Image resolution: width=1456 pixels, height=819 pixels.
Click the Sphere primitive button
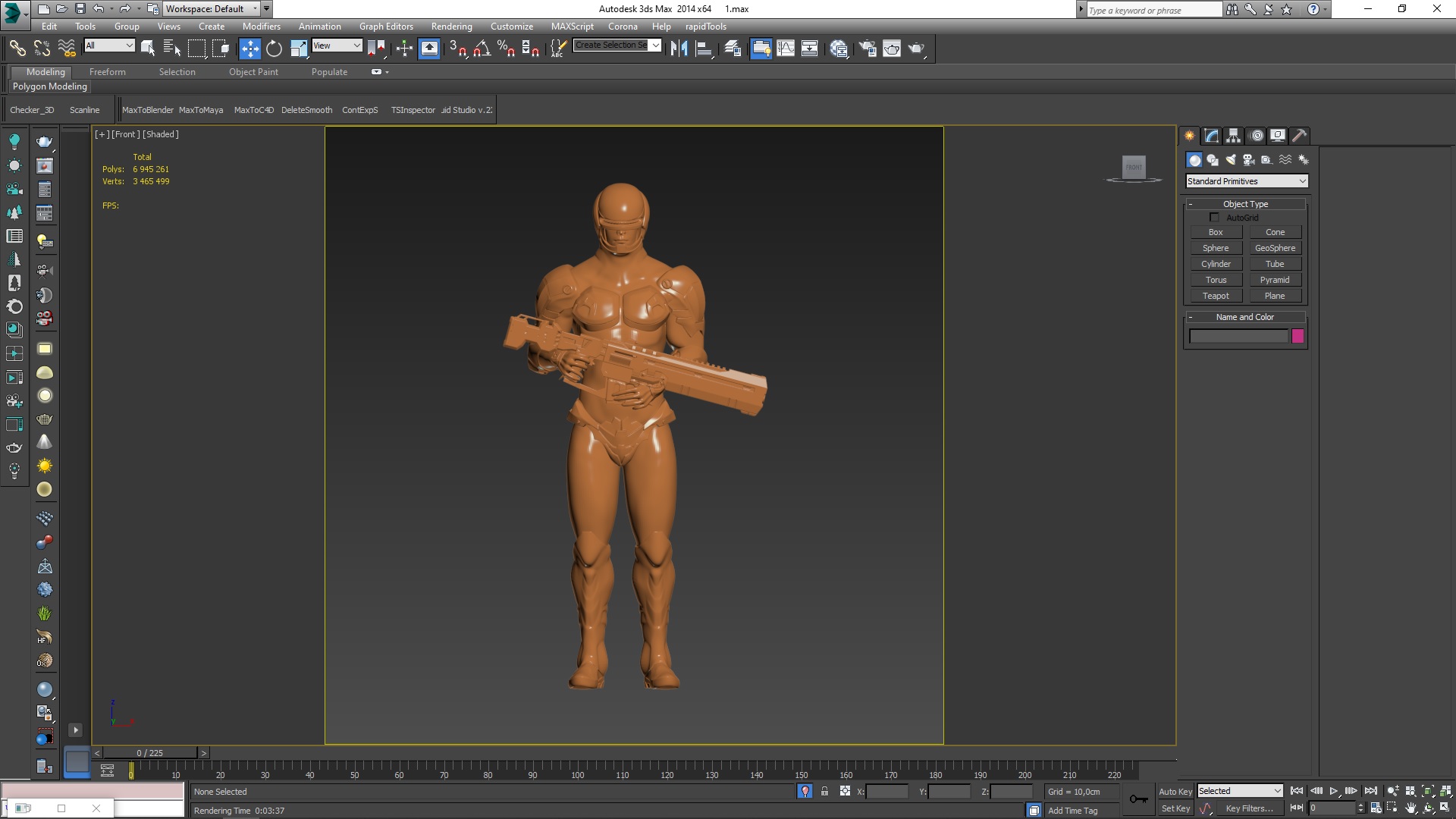click(1215, 247)
